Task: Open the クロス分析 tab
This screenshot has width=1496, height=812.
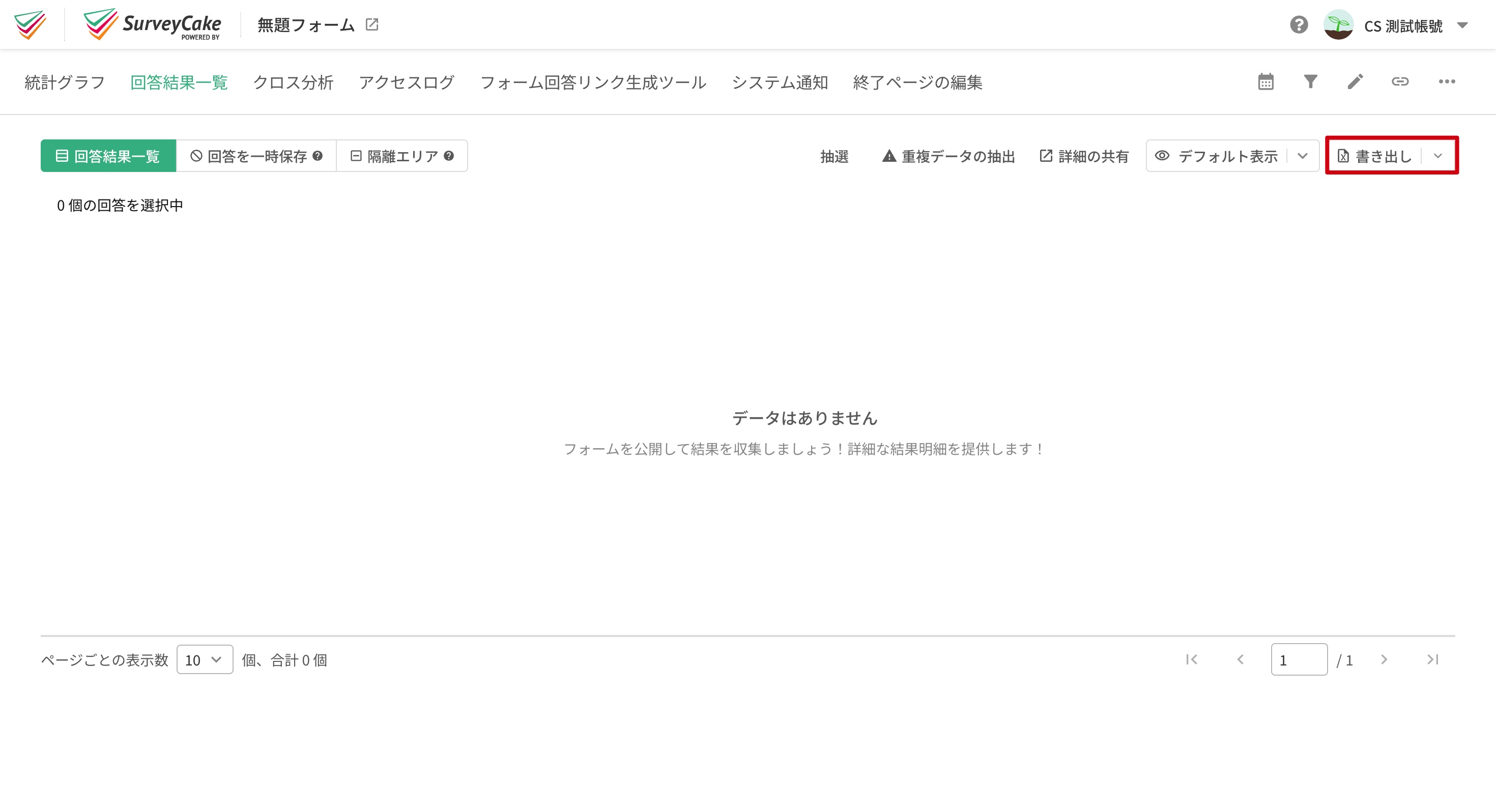Action: [293, 82]
